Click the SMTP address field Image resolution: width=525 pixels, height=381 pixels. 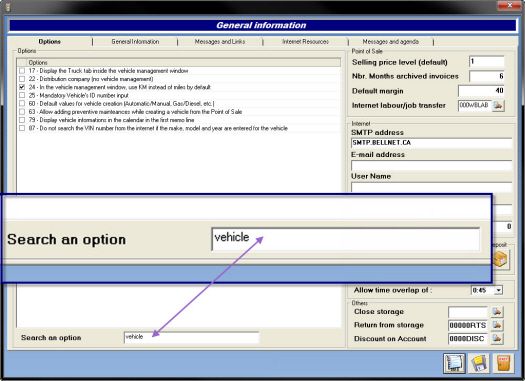[x=431, y=143]
